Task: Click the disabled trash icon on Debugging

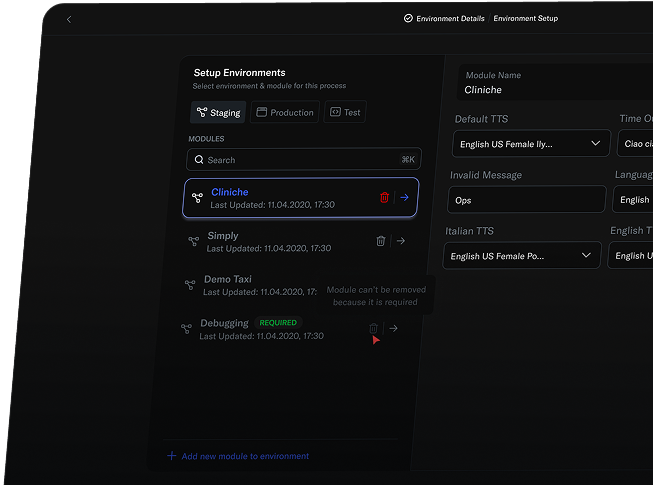Action: pyautogui.click(x=373, y=328)
